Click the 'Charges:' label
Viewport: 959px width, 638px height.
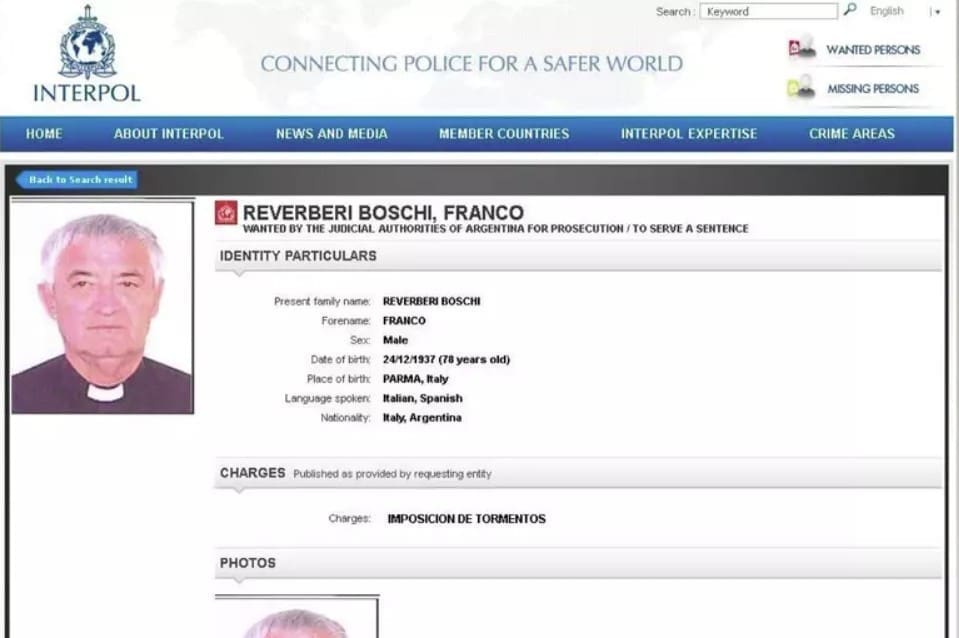pos(349,519)
